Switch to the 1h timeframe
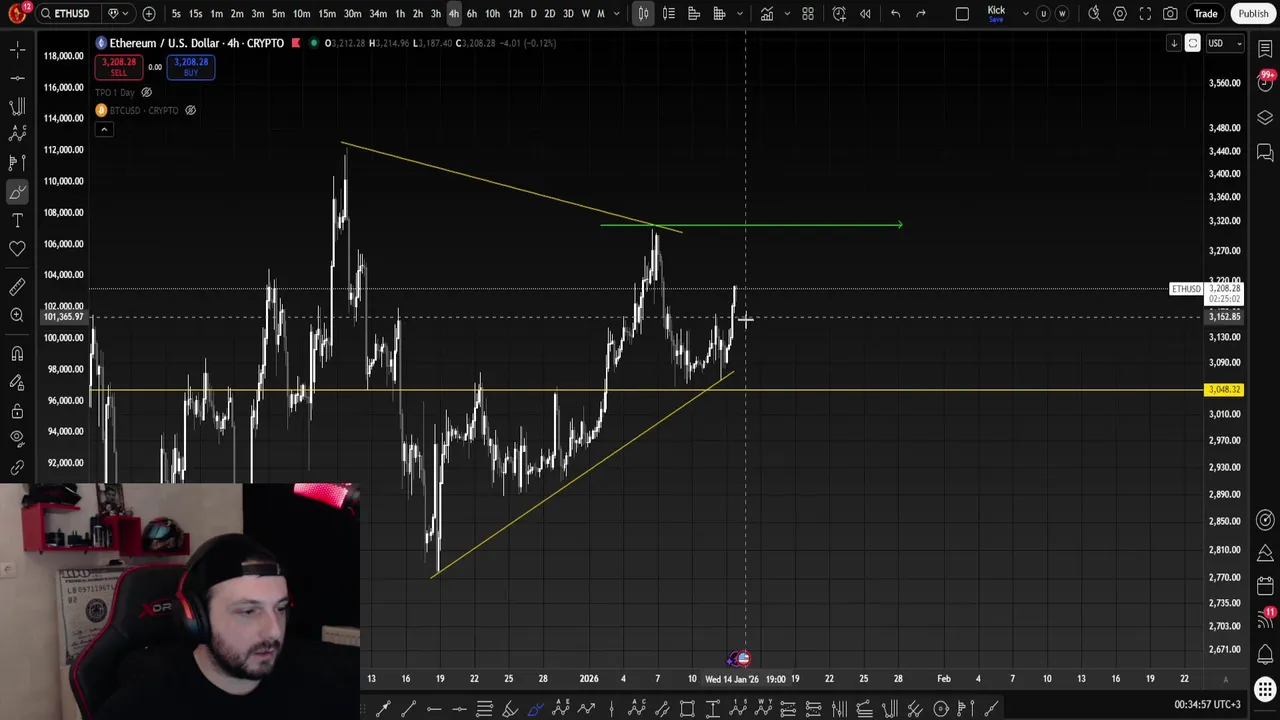Image resolution: width=1280 pixels, height=720 pixels. point(400,13)
